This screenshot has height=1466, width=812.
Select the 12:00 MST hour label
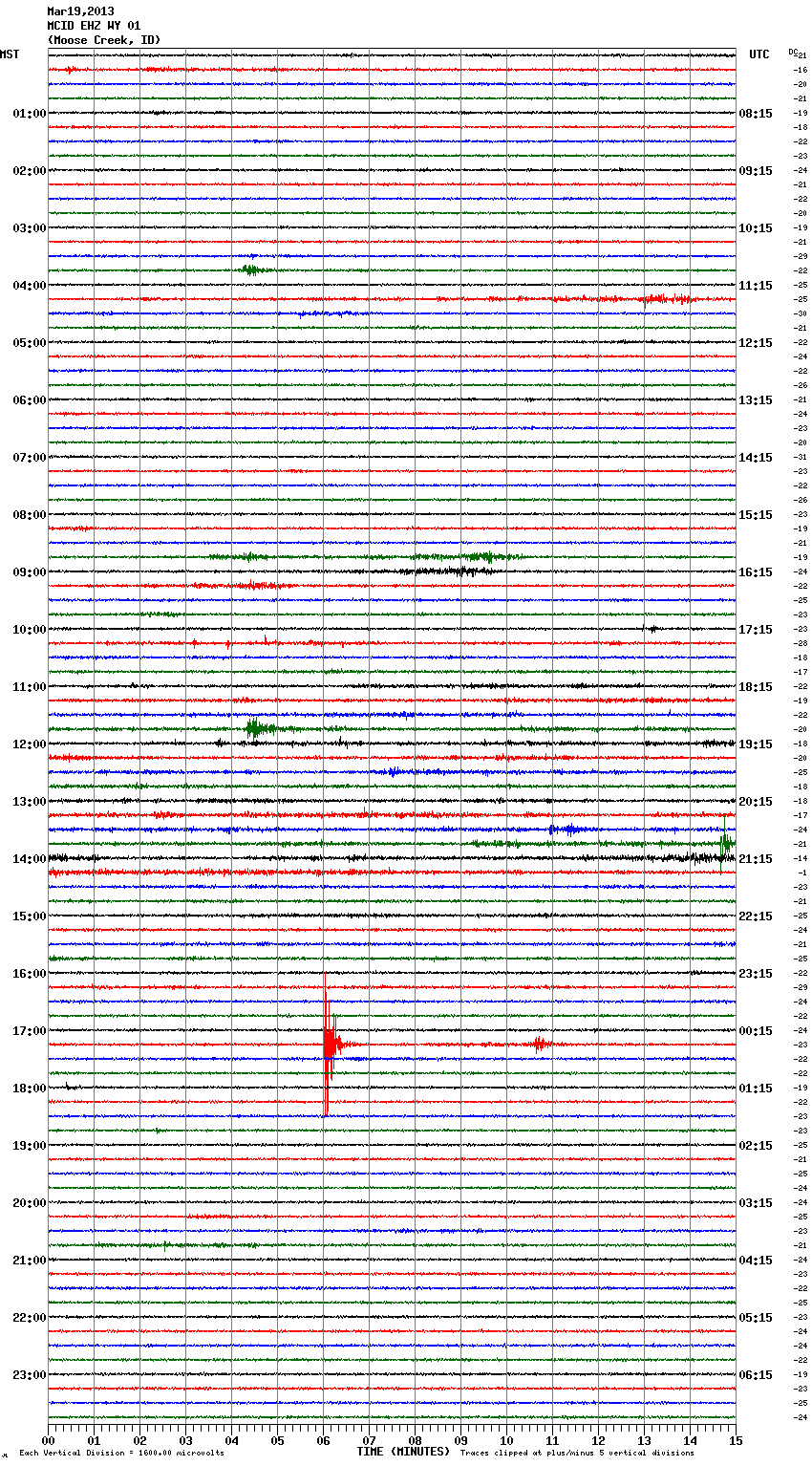tap(29, 744)
